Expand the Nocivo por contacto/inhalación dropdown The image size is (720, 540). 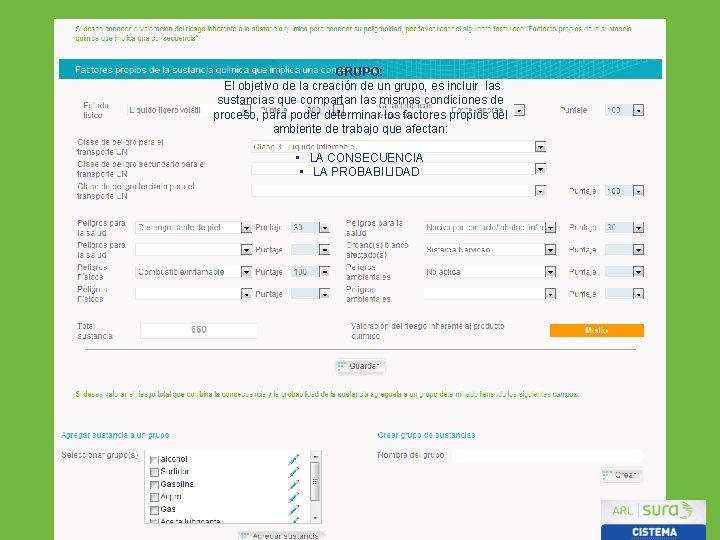pyautogui.click(x=550, y=228)
